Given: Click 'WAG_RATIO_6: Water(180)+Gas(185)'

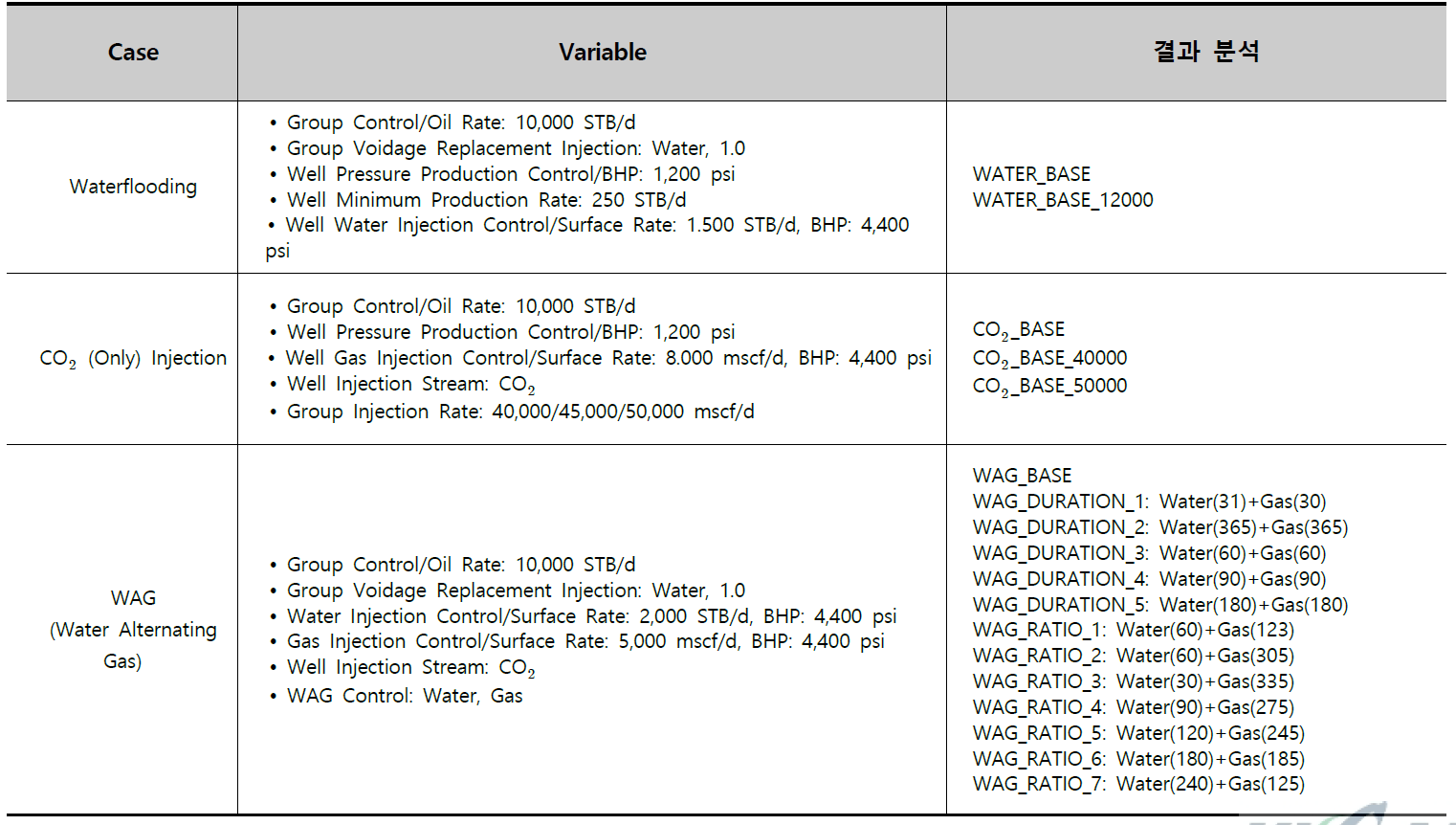Looking at the screenshot, I should coord(1138,759).
